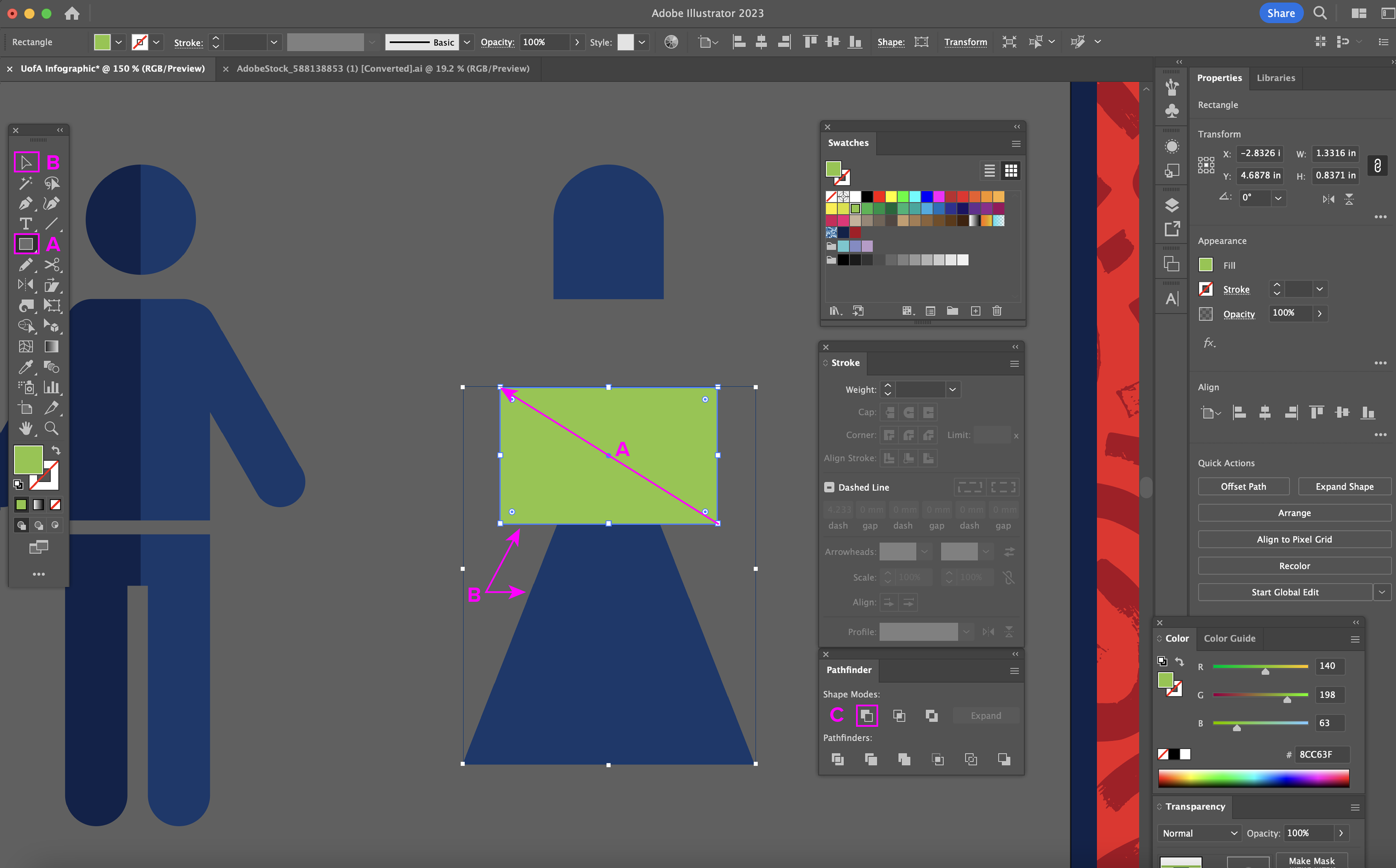Pick the Eyedropper tool

coord(26,367)
